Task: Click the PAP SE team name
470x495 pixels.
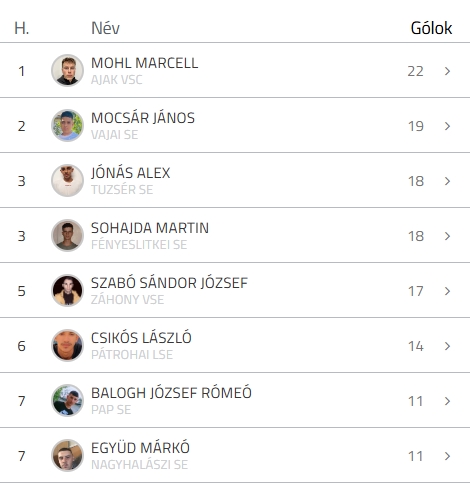Action: pyautogui.click(x=111, y=410)
